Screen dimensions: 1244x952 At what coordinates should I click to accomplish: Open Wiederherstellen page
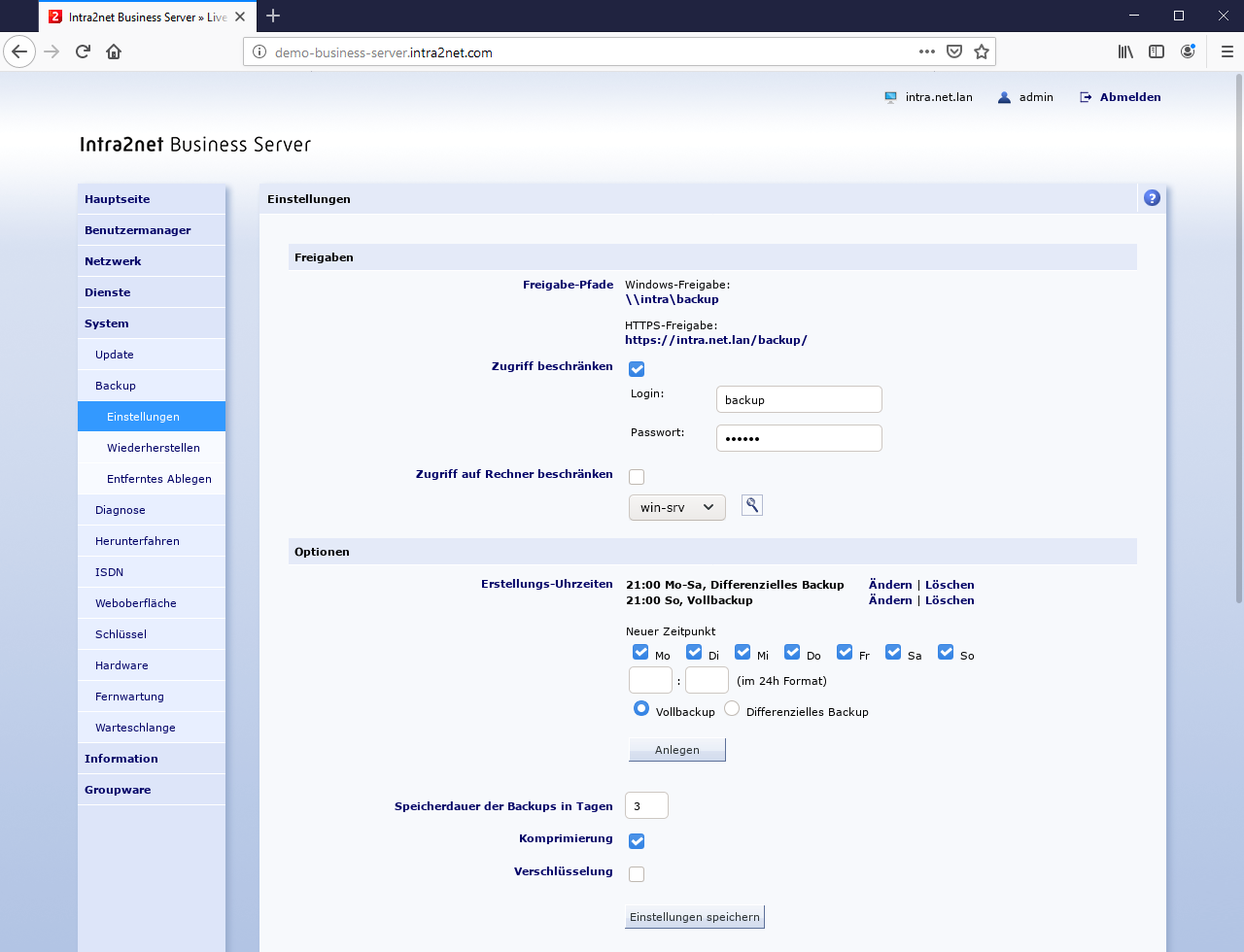pyautogui.click(x=152, y=448)
